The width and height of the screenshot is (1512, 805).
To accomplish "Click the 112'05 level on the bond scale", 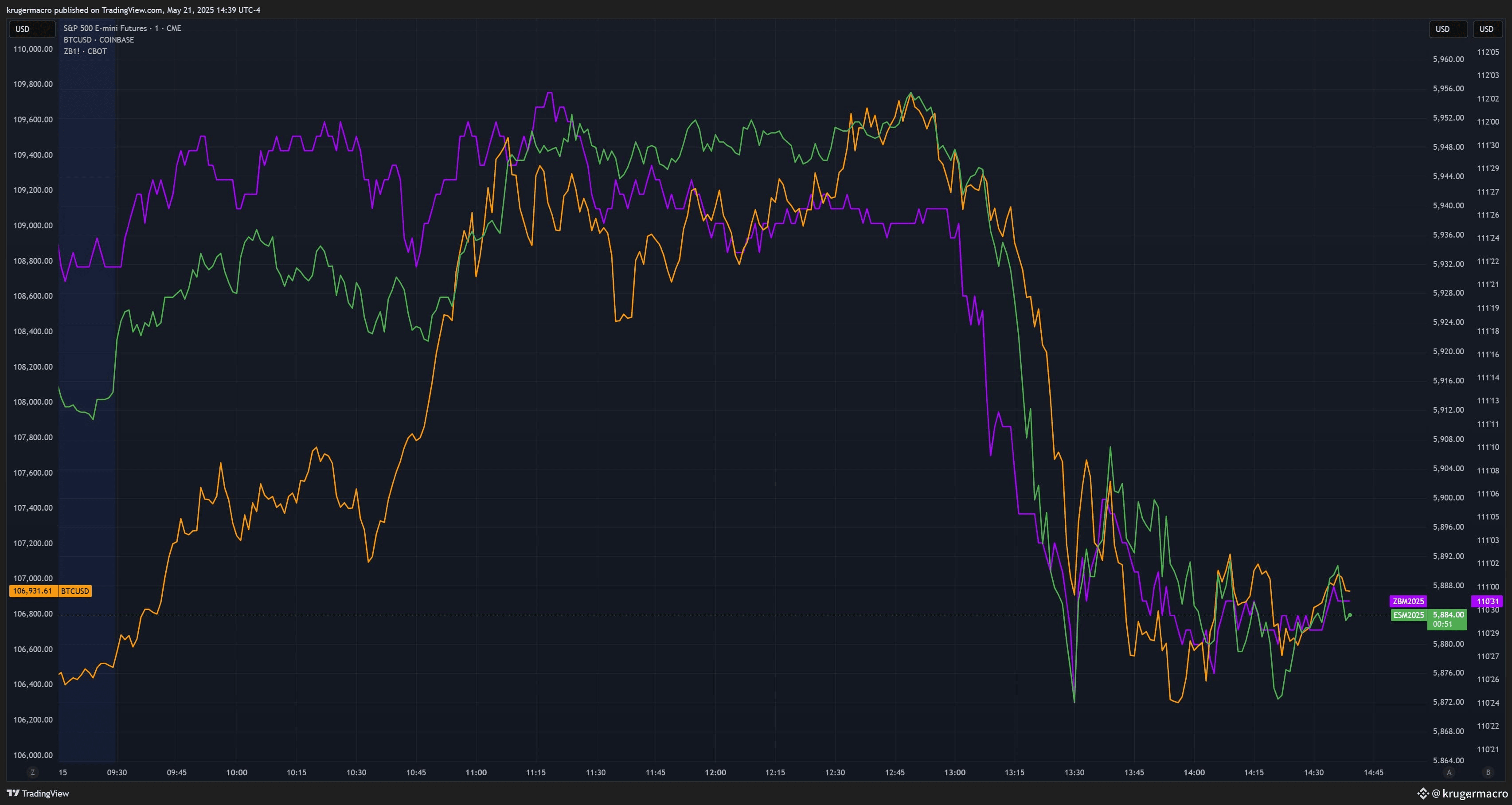I will (x=1488, y=52).
